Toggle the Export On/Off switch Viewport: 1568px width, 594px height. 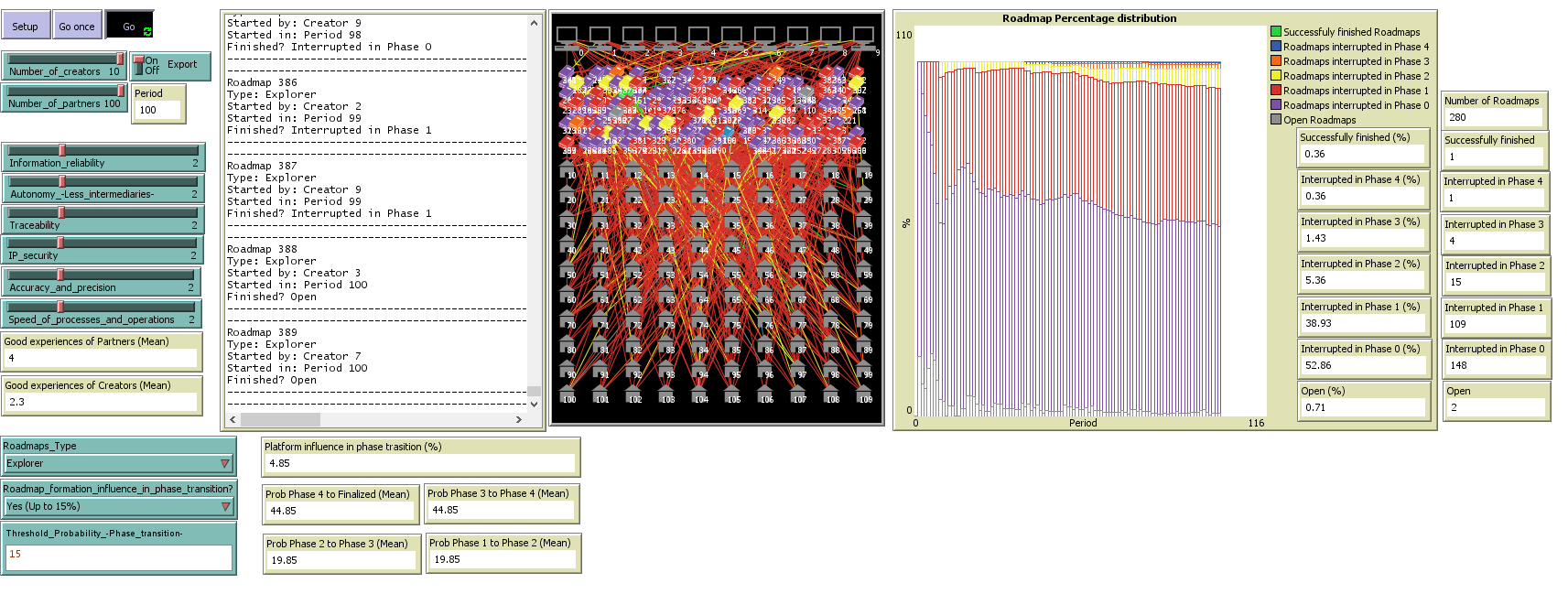(139, 65)
